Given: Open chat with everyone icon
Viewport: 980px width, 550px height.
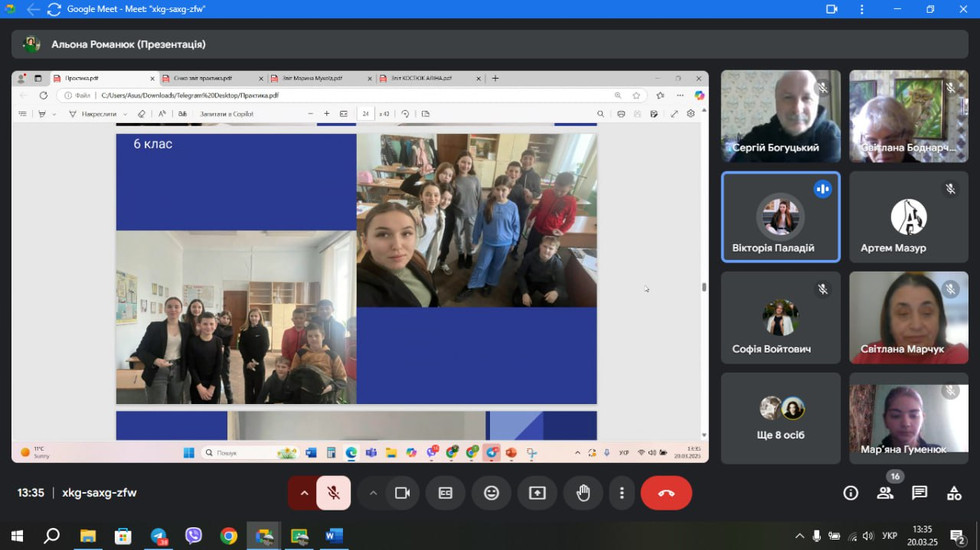Looking at the screenshot, I should (919, 493).
